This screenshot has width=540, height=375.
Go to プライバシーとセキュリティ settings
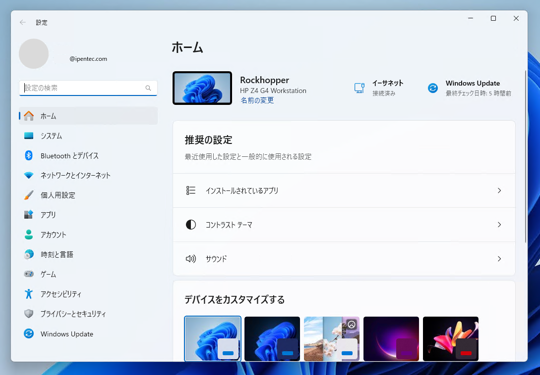tap(88, 314)
